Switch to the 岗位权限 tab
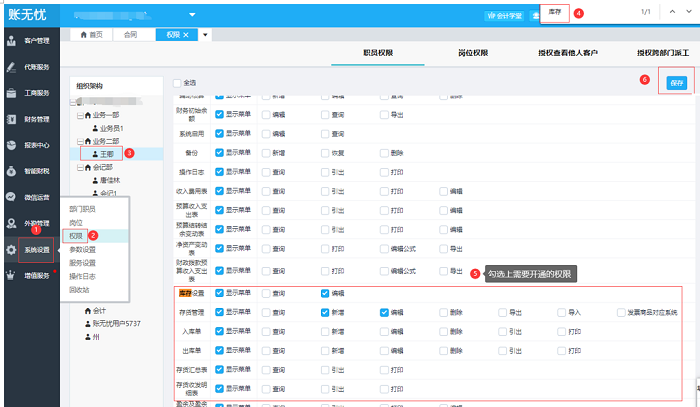The height and width of the screenshot is (407, 700). coord(471,52)
